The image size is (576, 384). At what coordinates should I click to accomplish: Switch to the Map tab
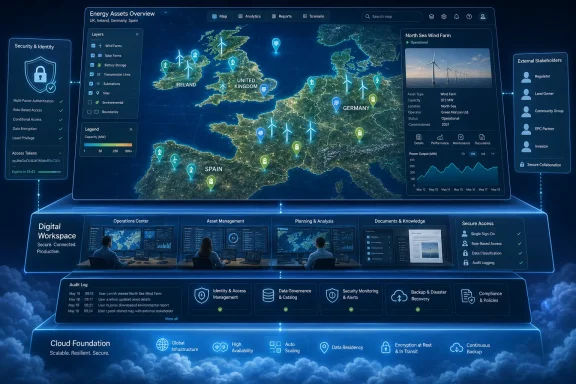click(220, 17)
